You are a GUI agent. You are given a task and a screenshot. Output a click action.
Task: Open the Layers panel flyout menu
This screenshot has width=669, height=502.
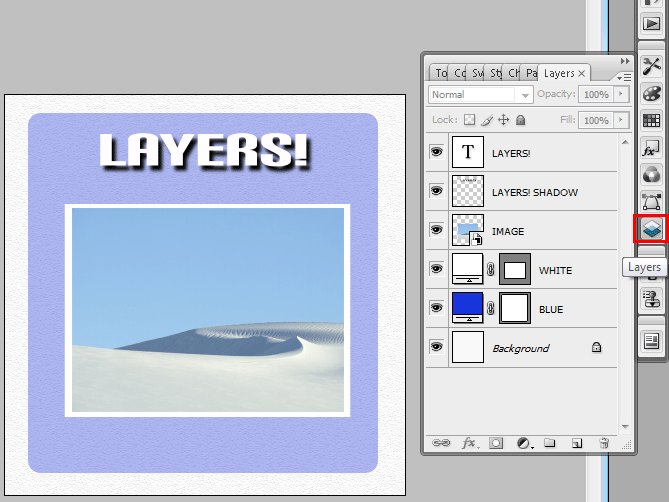point(625,76)
